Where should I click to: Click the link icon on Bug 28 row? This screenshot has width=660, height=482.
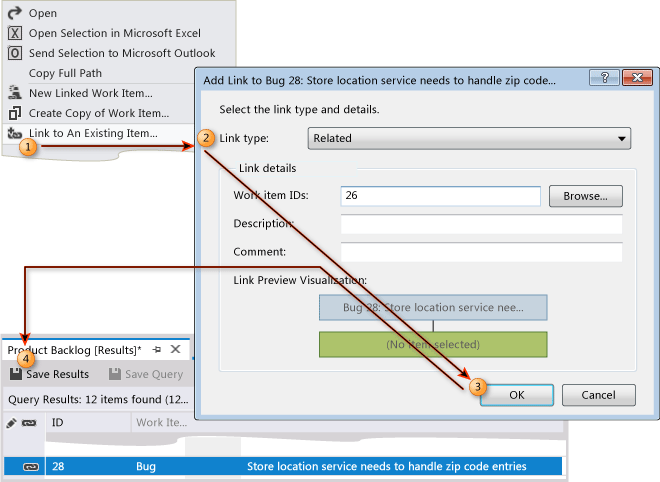pyautogui.click(x=31, y=466)
